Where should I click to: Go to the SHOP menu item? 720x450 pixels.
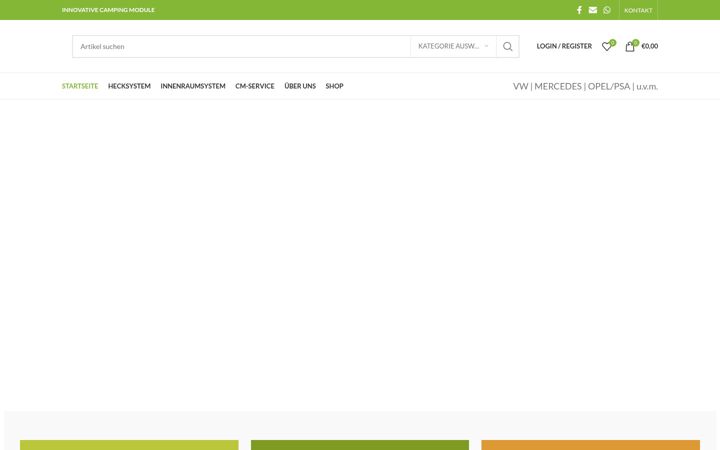(334, 86)
